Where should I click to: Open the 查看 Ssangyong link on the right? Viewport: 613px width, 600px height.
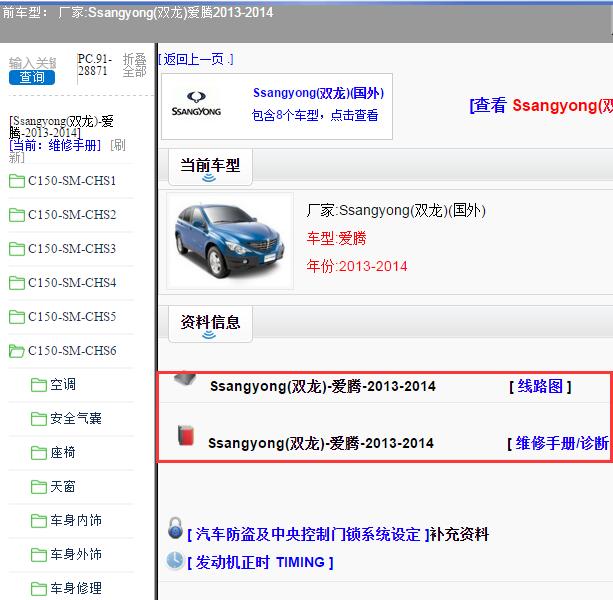click(x=541, y=106)
